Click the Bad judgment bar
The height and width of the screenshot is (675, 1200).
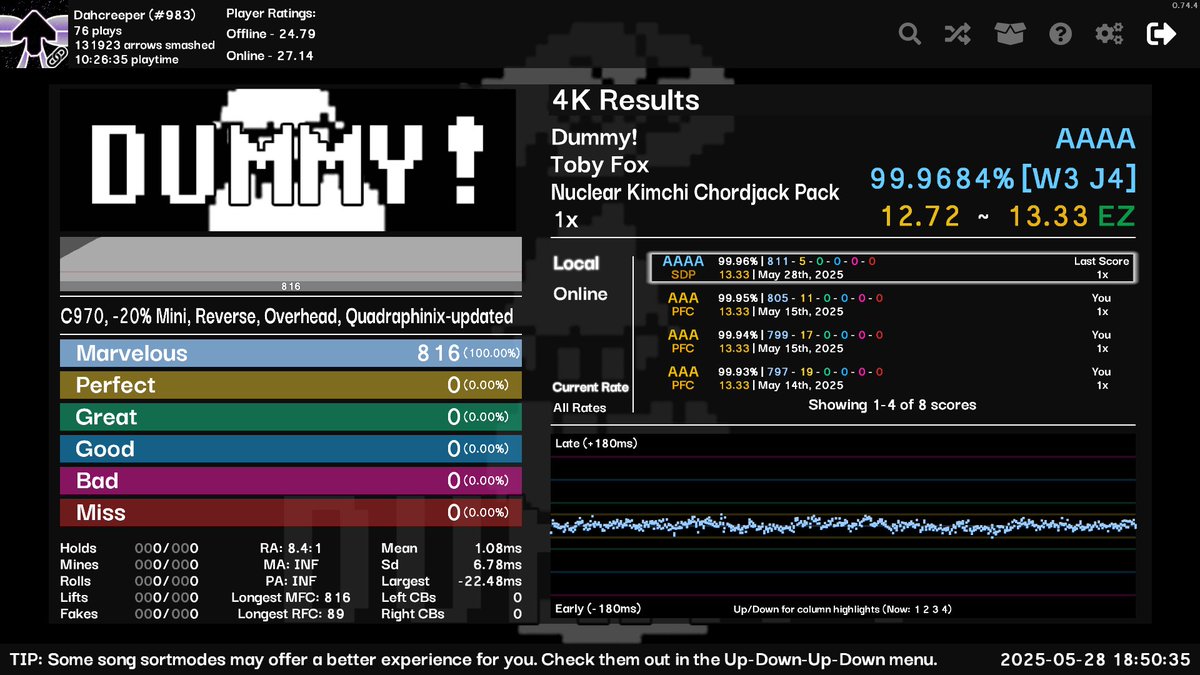291,481
